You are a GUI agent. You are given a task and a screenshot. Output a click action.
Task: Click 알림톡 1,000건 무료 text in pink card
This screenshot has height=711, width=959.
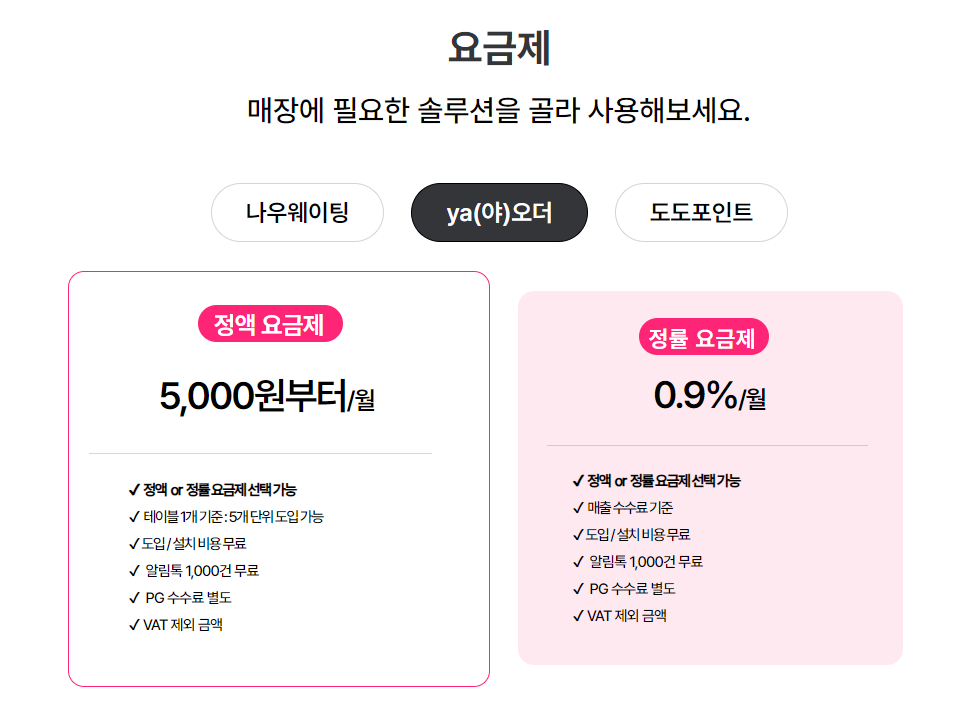click(x=646, y=562)
